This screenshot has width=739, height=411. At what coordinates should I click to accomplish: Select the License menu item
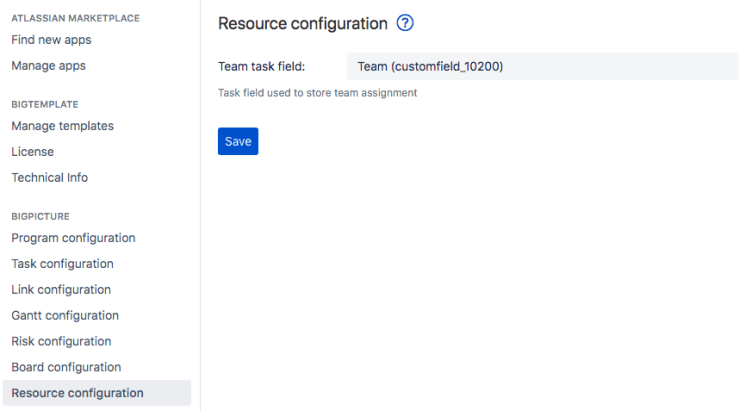coord(32,152)
